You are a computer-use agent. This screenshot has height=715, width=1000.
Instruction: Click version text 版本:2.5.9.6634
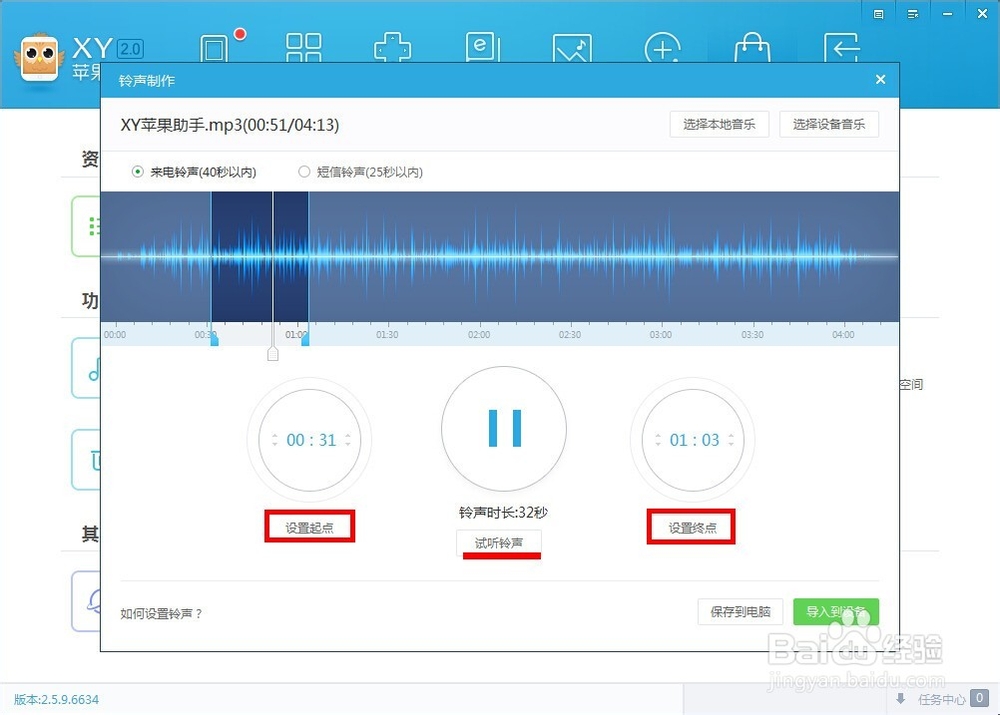point(56,699)
